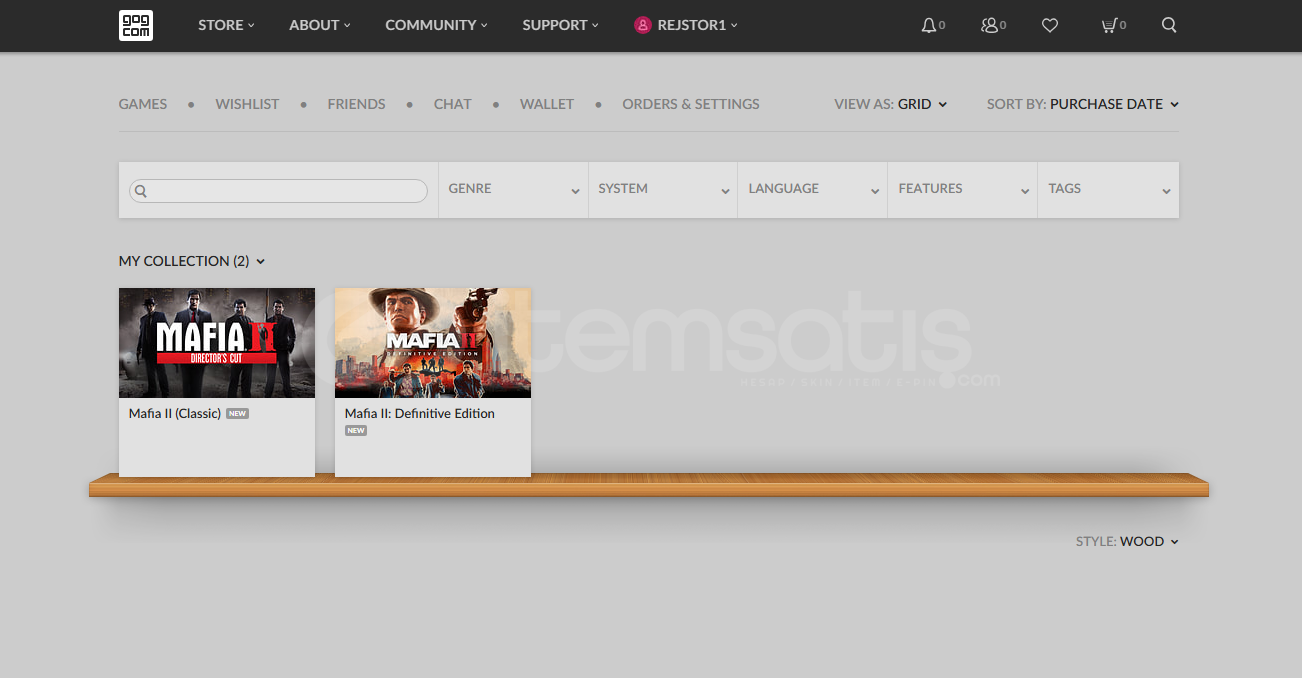The image size is (1302, 678).
Task: Open the Mafia II Definitive Edition cover
Action: click(433, 343)
